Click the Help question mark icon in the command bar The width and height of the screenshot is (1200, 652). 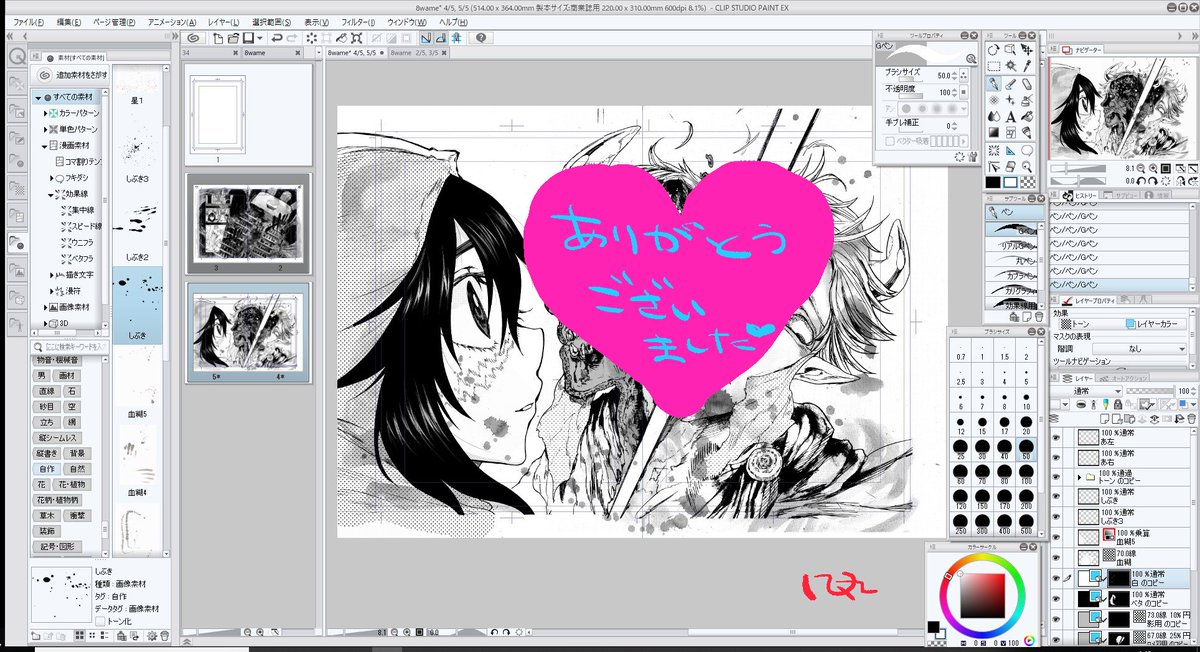(481, 39)
